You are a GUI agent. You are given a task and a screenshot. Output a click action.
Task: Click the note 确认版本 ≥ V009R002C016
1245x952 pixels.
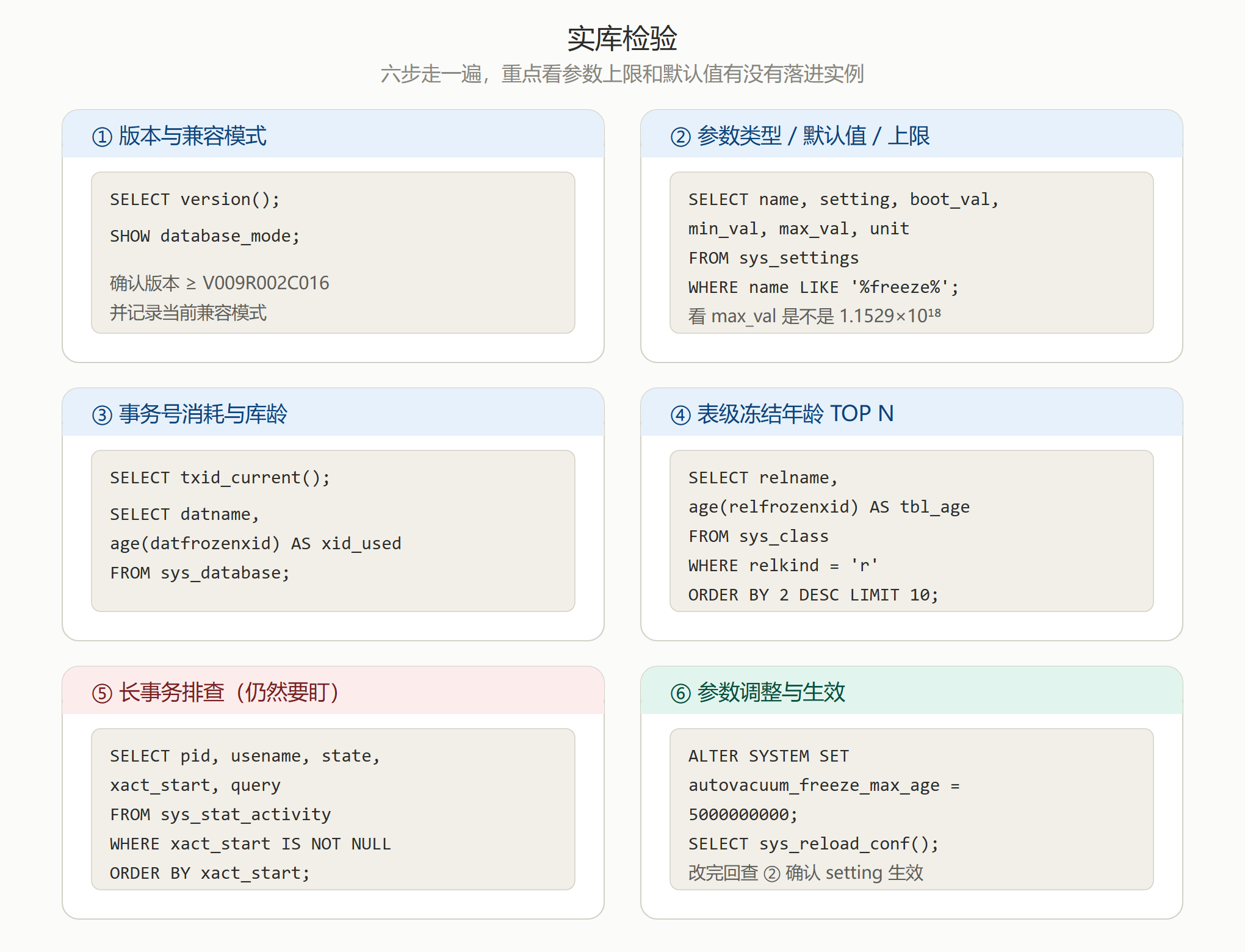tap(220, 283)
